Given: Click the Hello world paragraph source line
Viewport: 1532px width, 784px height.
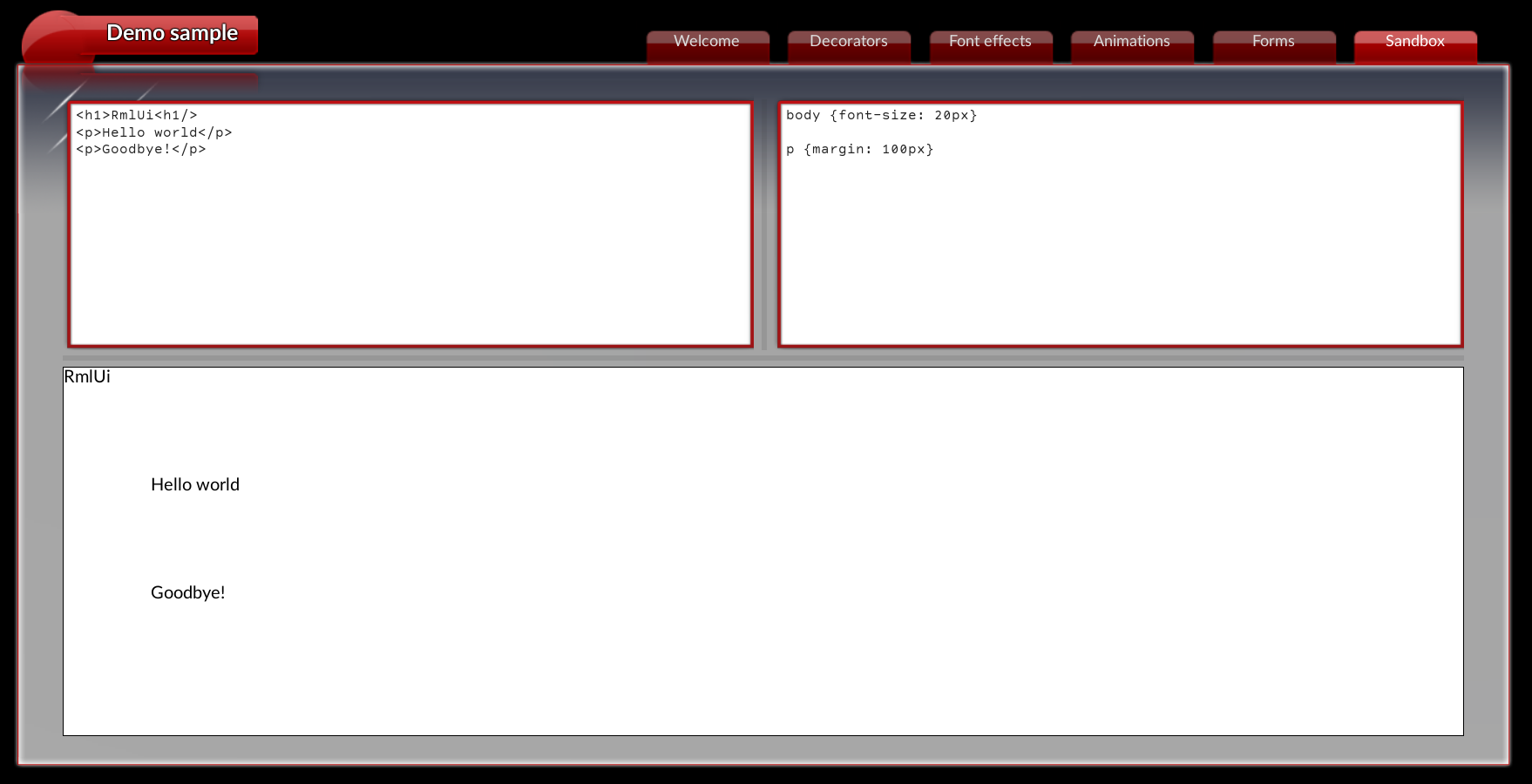Looking at the screenshot, I should [x=153, y=132].
